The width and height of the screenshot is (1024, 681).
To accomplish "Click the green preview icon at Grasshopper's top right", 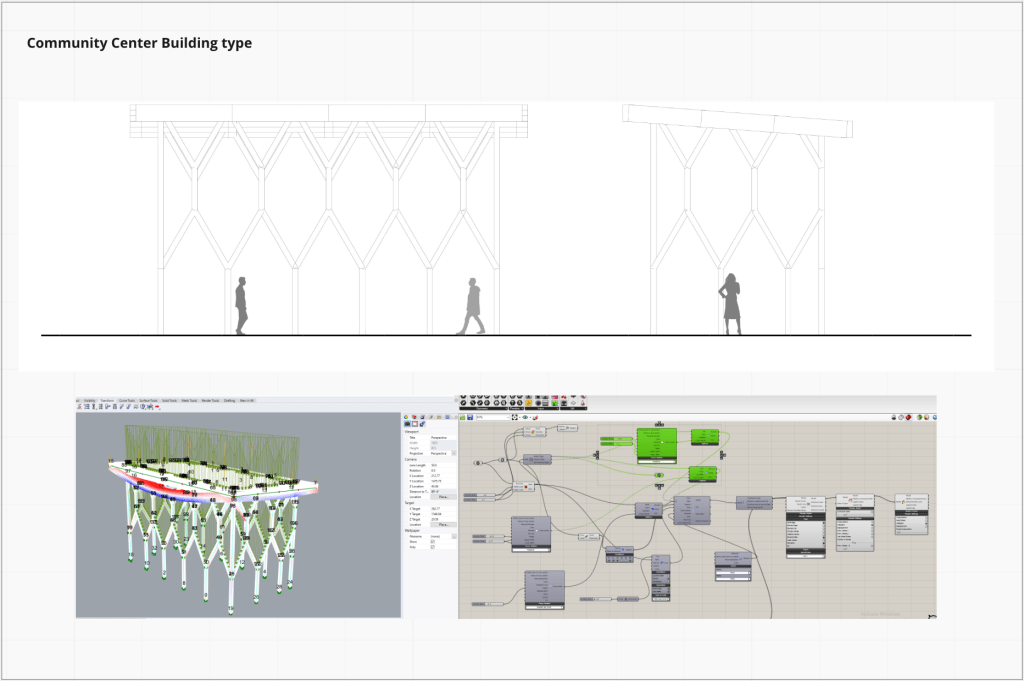I will [x=920, y=418].
